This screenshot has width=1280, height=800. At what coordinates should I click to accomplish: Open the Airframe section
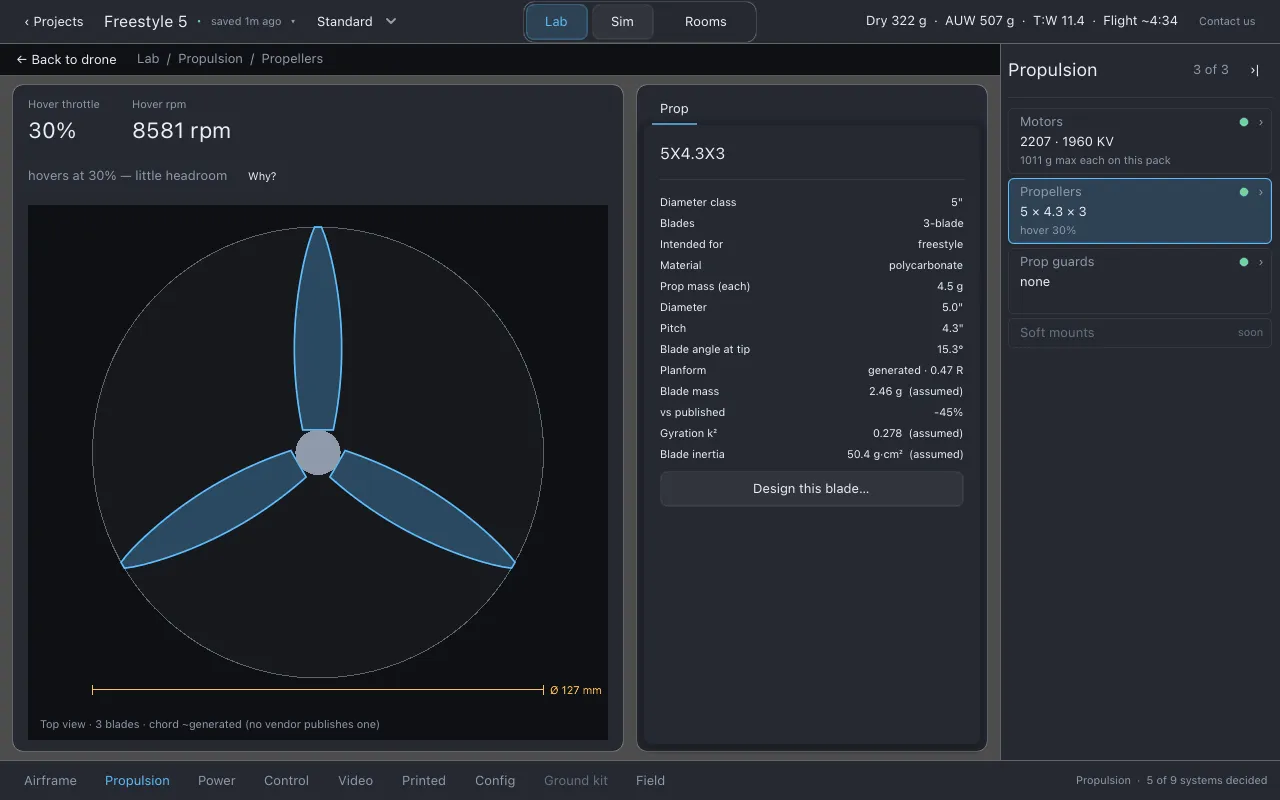50,781
